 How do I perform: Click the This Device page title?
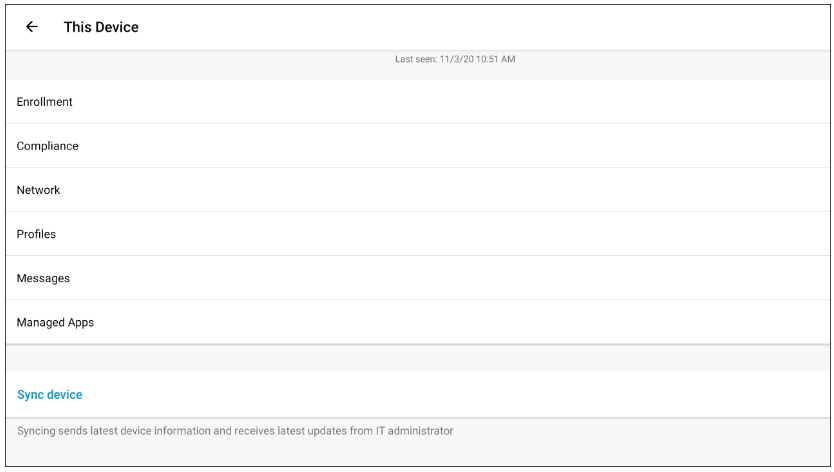[101, 27]
